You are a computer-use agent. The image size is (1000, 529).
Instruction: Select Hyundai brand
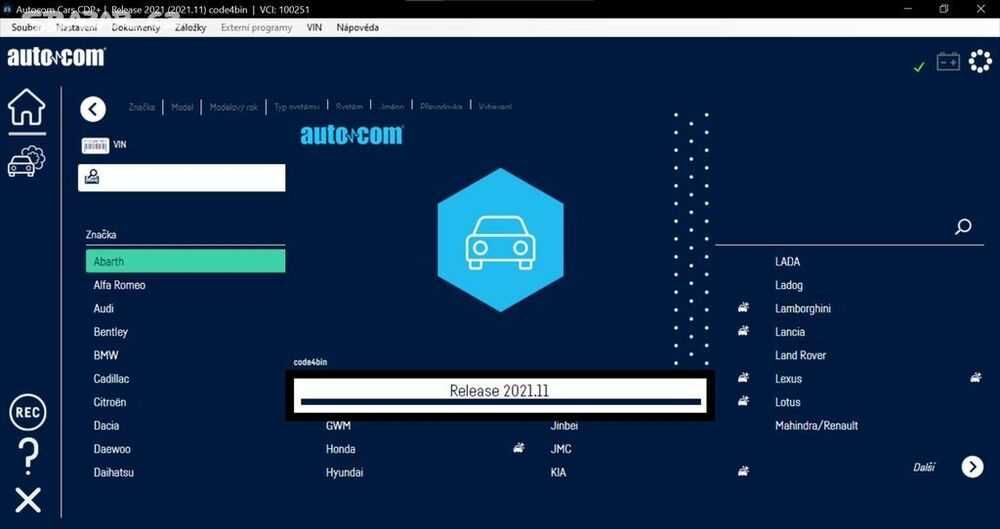pyautogui.click(x=344, y=473)
